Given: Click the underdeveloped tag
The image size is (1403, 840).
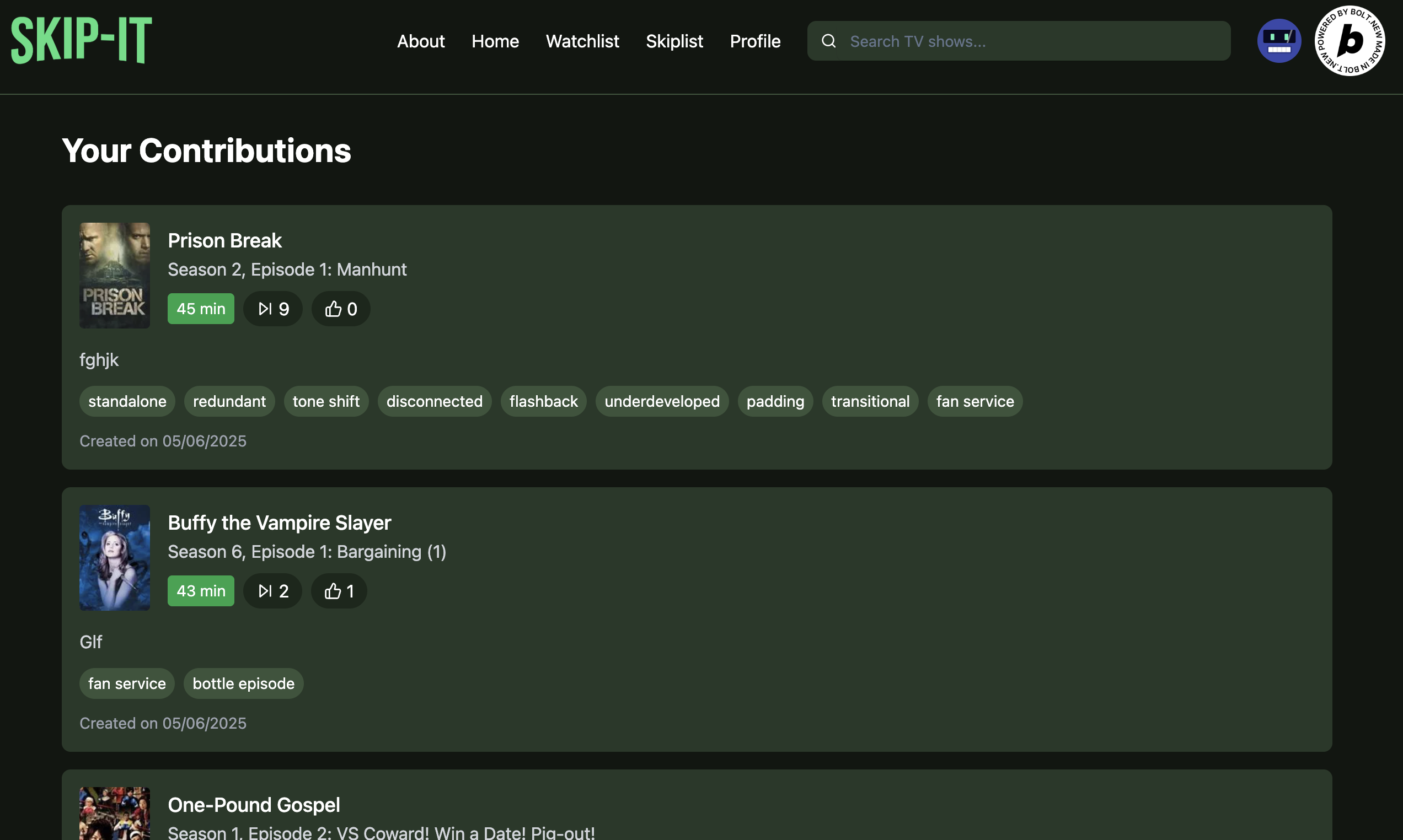Looking at the screenshot, I should tap(662, 401).
